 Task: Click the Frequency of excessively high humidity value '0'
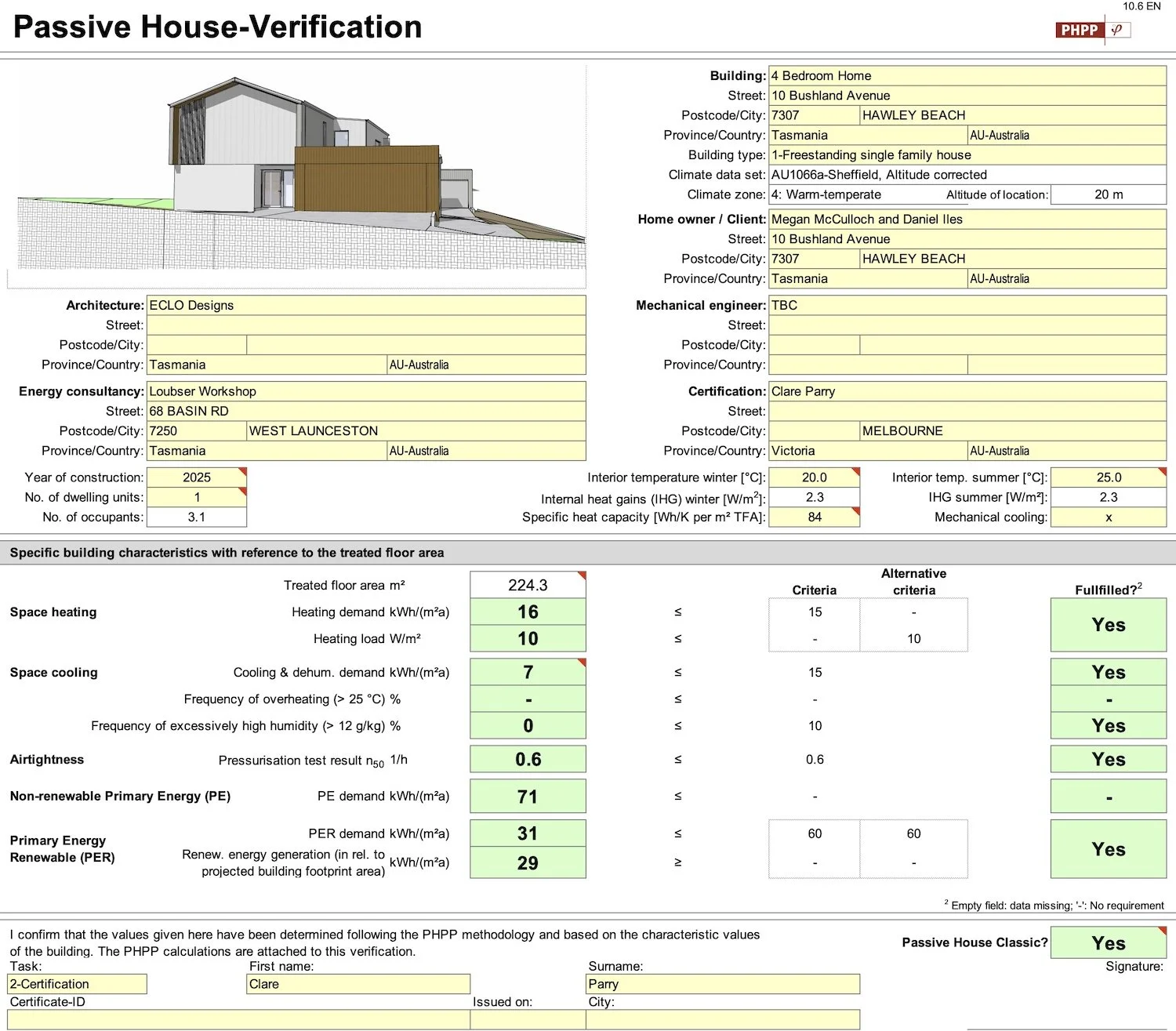point(528,726)
